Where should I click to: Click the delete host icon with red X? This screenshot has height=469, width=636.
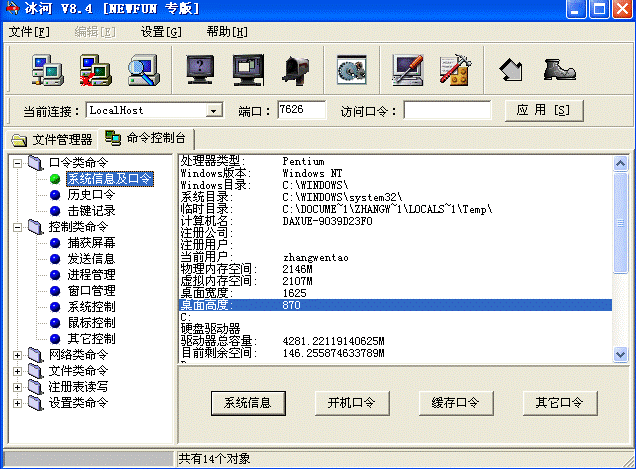click(x=95, y=70)
